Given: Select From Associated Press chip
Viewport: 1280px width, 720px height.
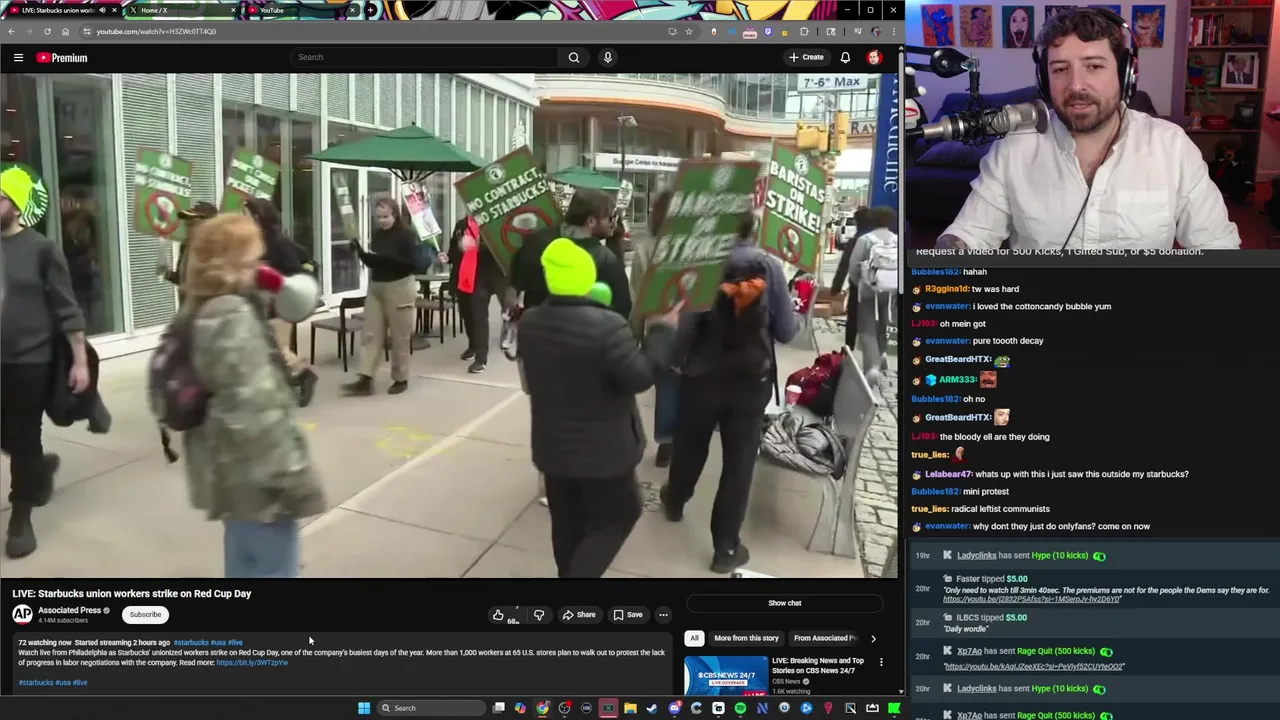Looking at the screenshot, I should [826, 638].
